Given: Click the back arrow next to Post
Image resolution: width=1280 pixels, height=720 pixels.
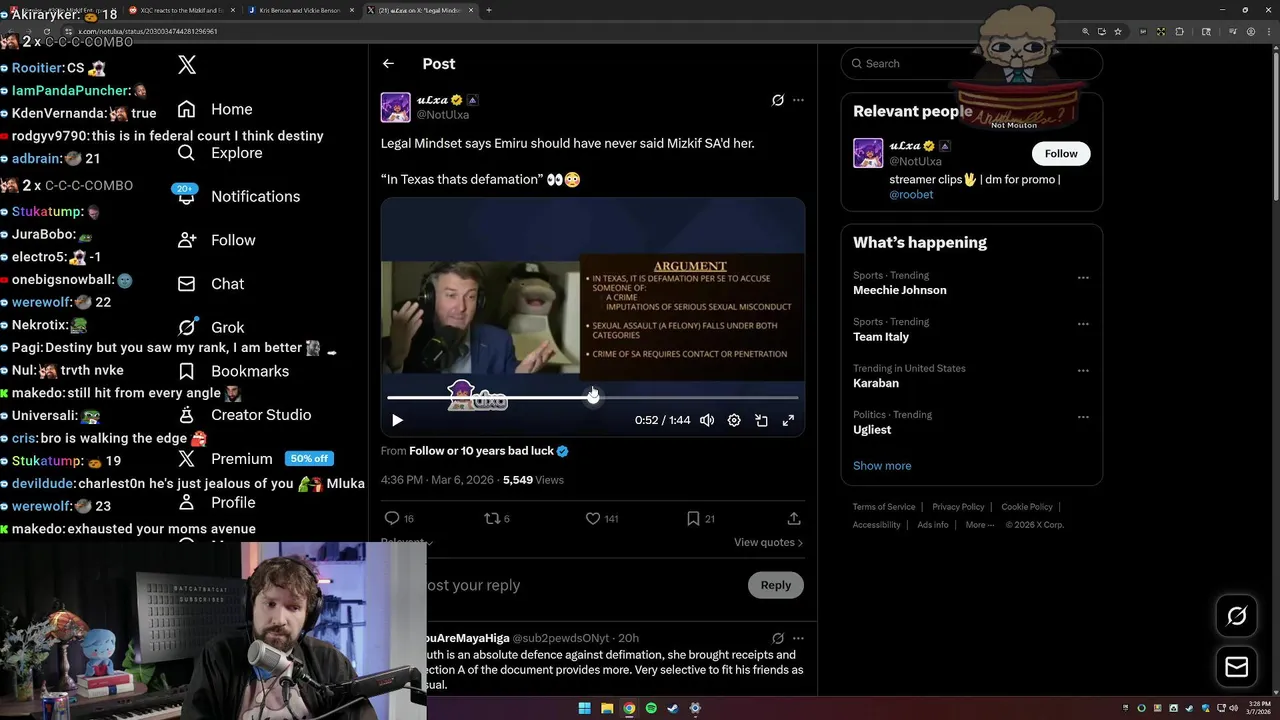Looking at the screenshot, I should [x=388, y=63].
